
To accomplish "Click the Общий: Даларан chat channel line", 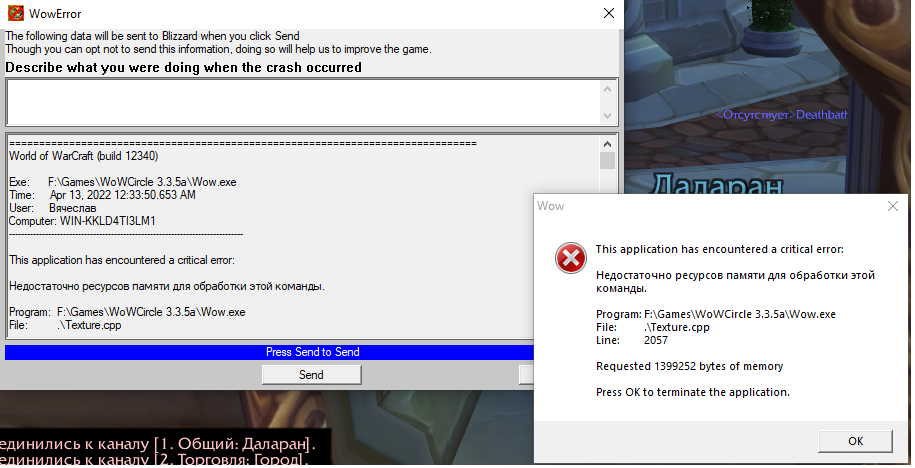I will tap(158, 443).
